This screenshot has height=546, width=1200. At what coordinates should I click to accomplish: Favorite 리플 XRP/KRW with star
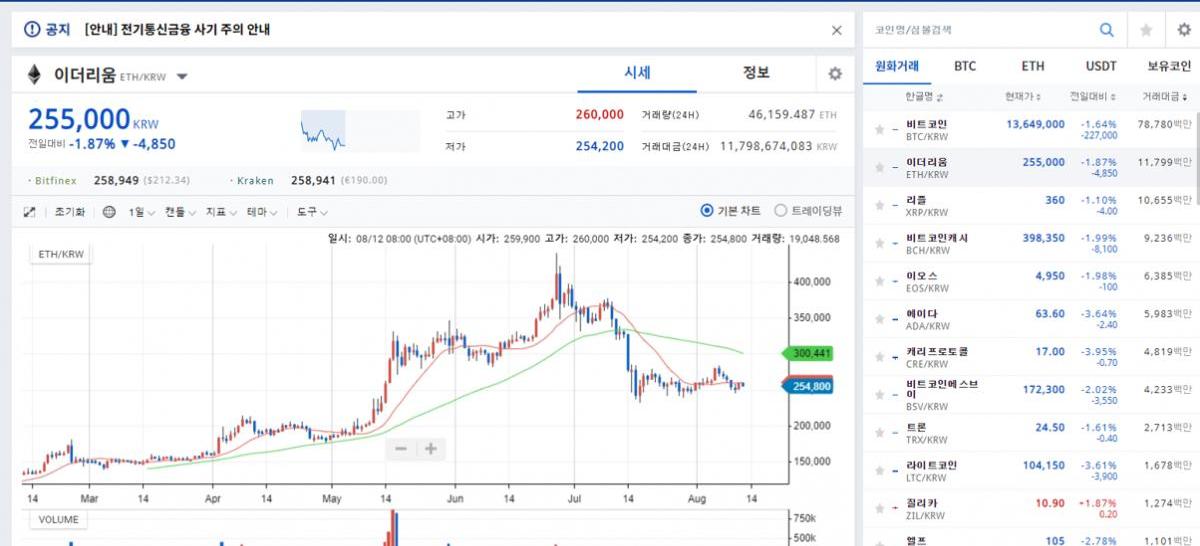879,205
